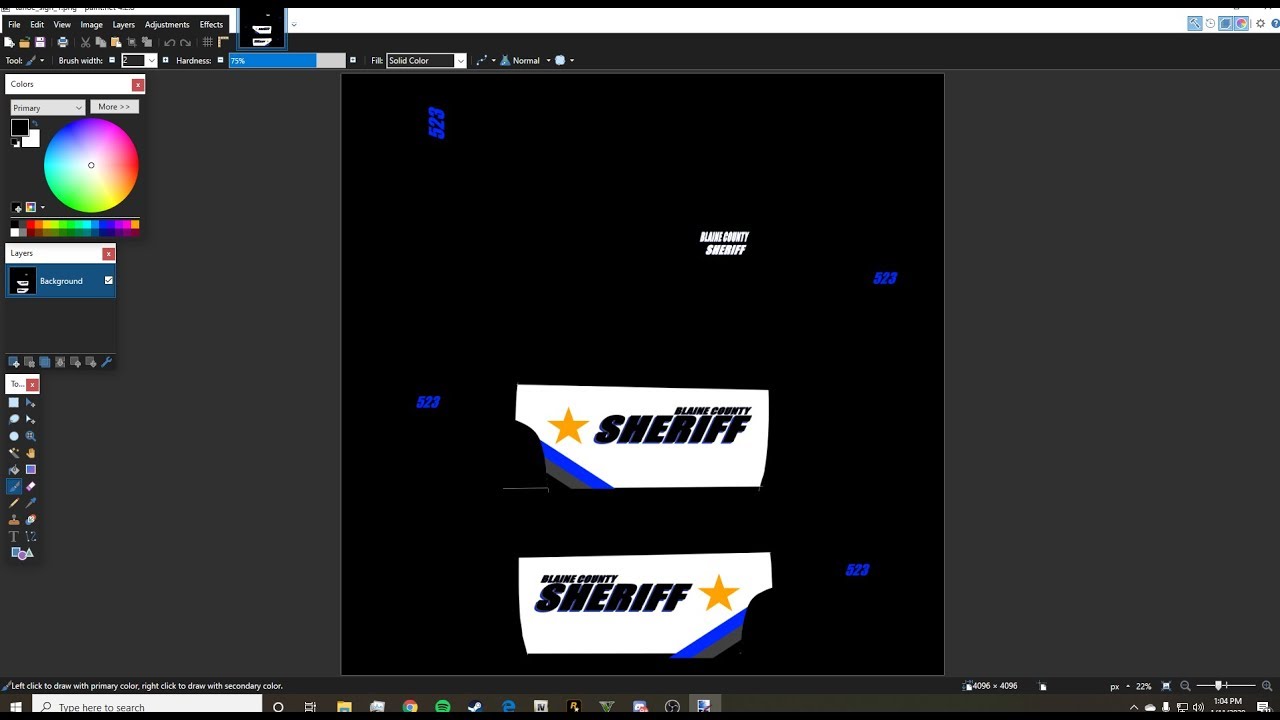Open the Tool chooser dropdown
1280x720 pixels.
click(x=34, y=61)
